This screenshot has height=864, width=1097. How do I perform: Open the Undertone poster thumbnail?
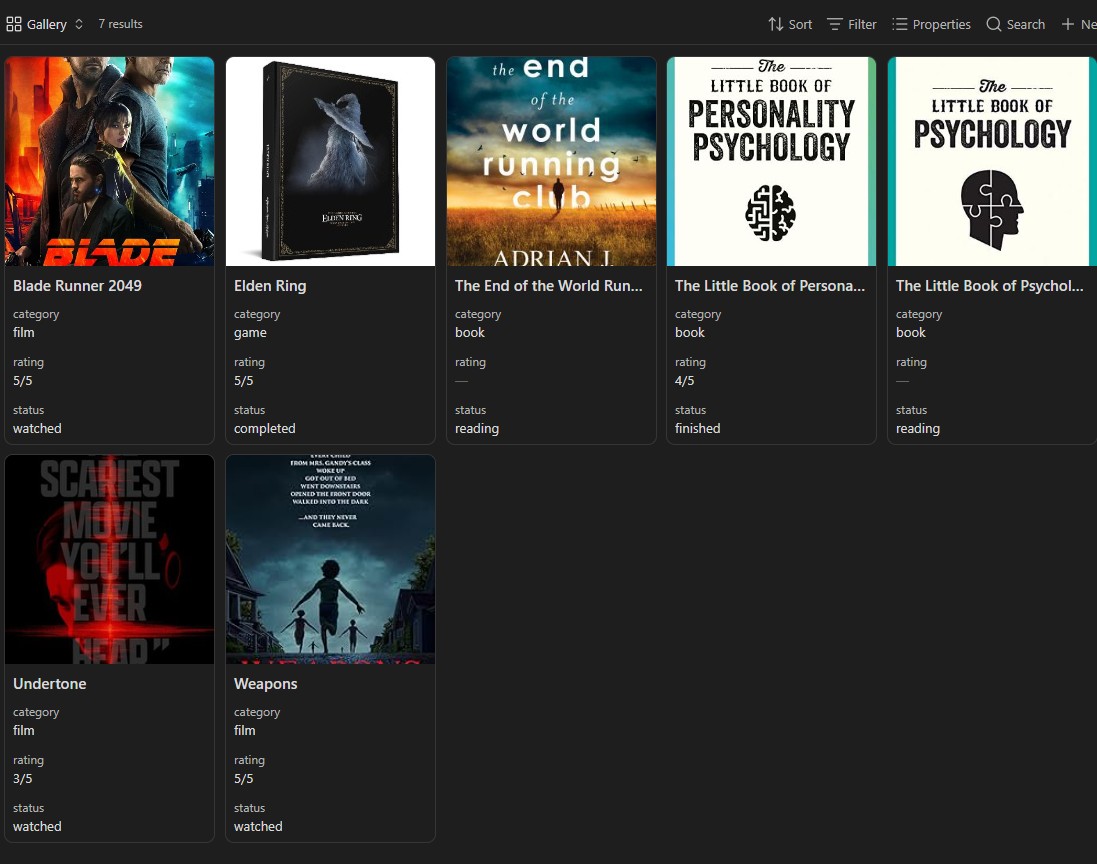coord(110,560)
